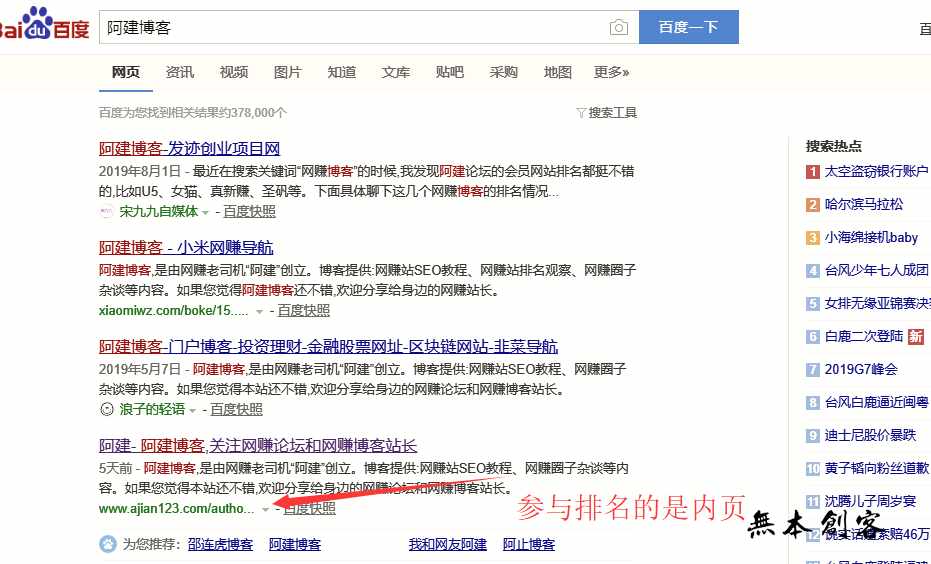Viewport: 931px width, 564px height.
Task: Open hot topic 2019G7峰会
Action: [861, 370]
